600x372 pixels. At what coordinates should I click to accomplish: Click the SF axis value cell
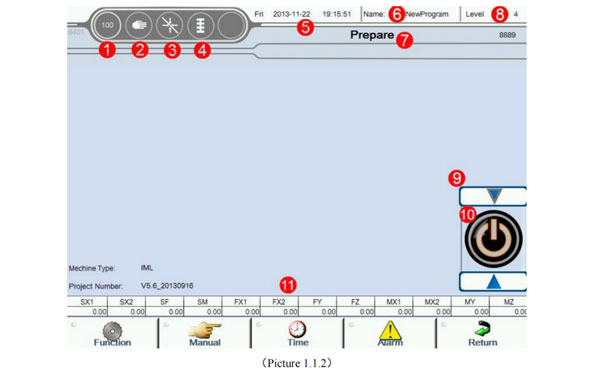pos(165,312)
